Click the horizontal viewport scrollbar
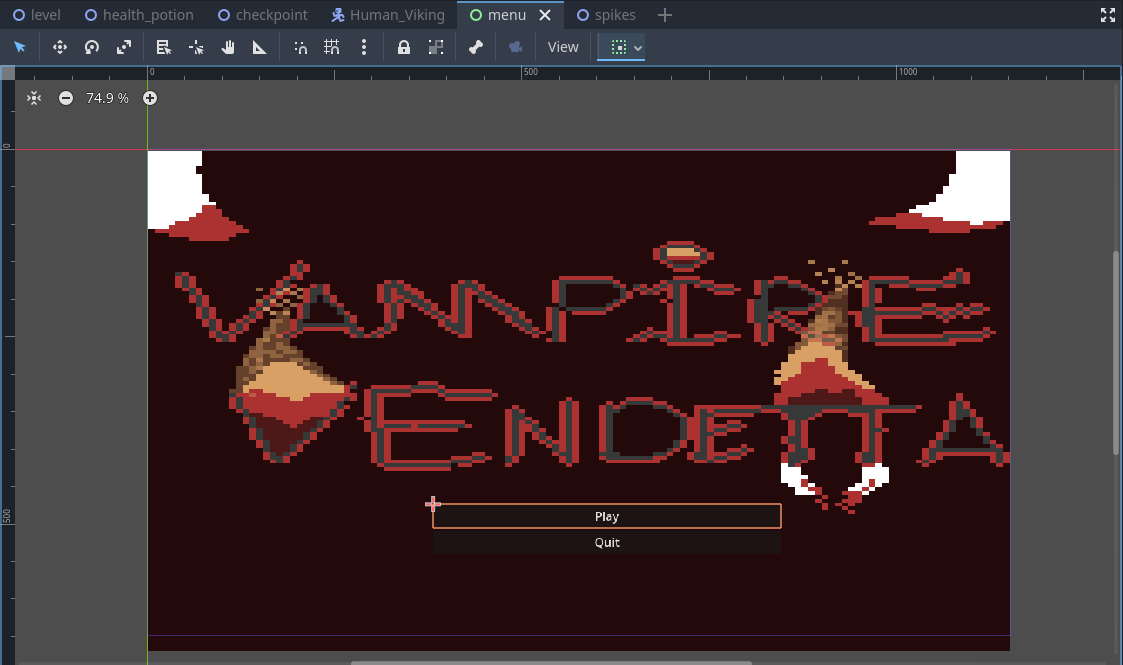Viewport: 1123px width, 665px height. [x=551, y=662]
